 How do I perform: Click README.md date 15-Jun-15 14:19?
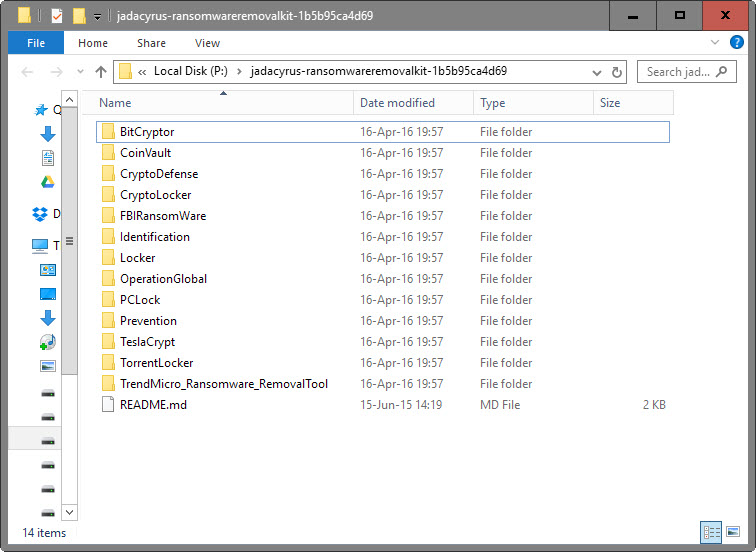click(401, 404)
